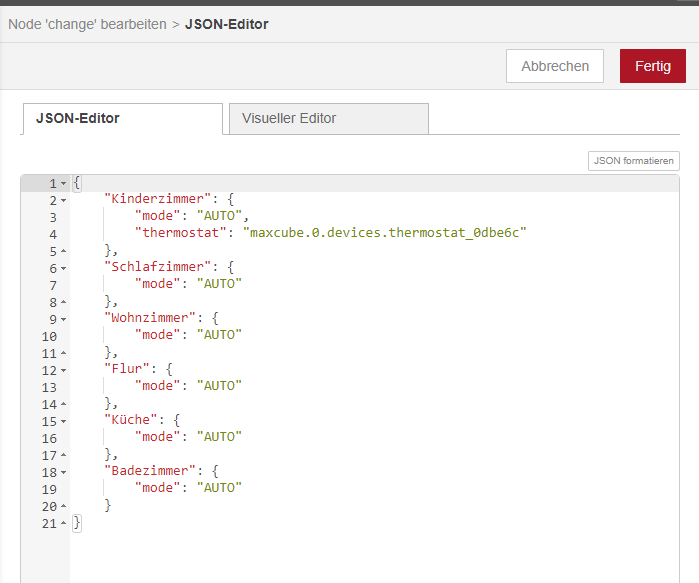Click the "Wohnzimmer" key on line 9
The image size is (699, 583).
tap(150, 318)
